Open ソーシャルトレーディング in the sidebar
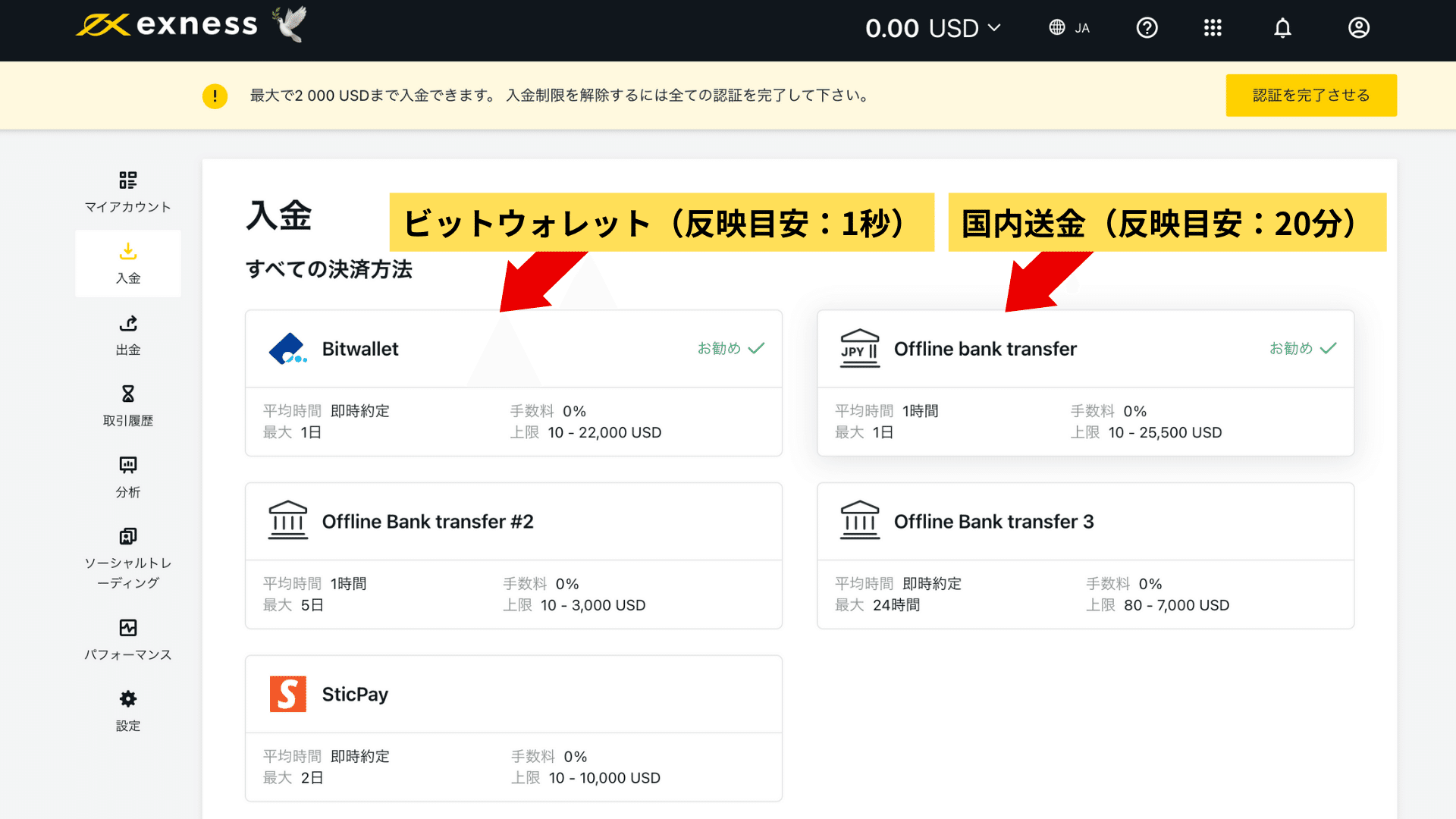 [128, 559]
